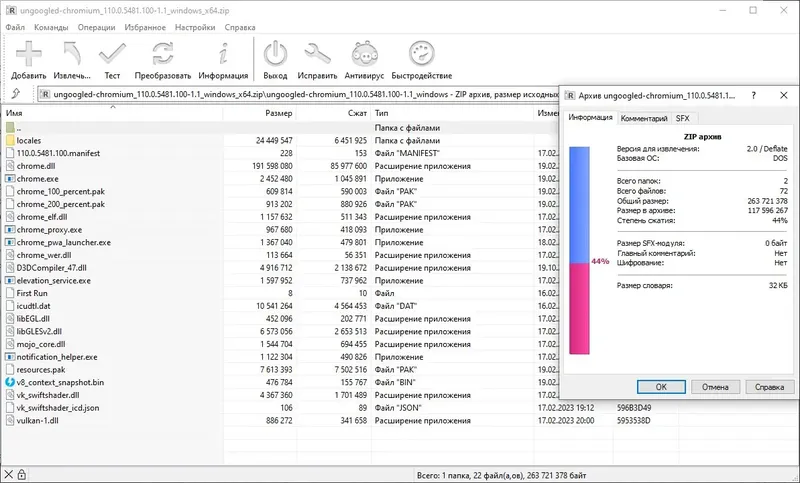Open the Справка menu
The width and height of the screenshot is (800, 483).
tap(240, 27)
